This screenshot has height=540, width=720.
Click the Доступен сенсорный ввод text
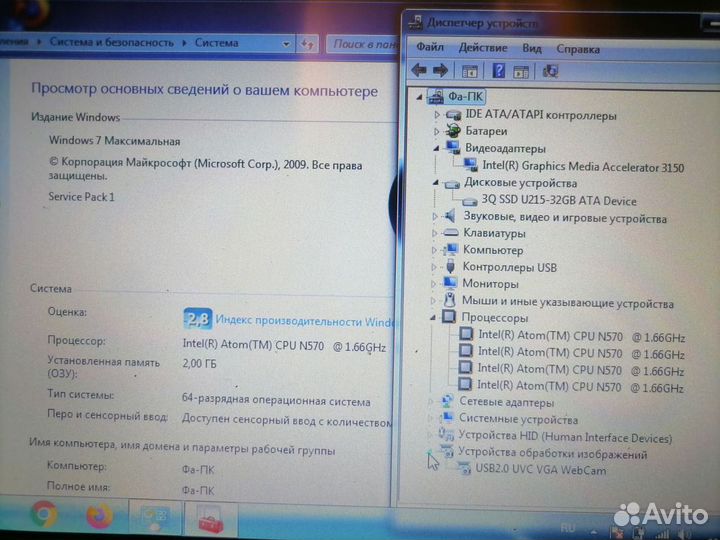(x=287, y=420)
